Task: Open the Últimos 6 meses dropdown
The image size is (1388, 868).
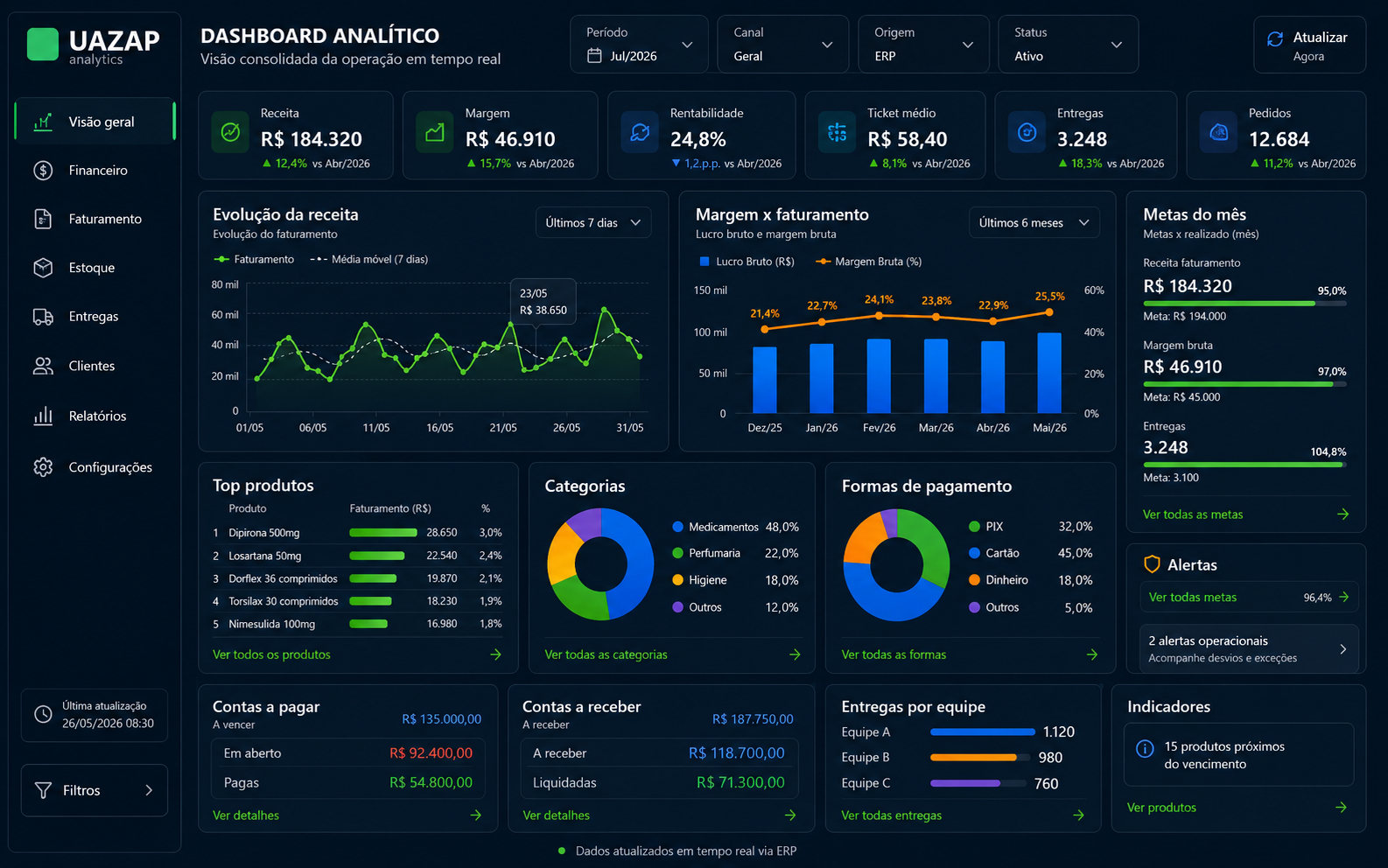Action: 1034,222
